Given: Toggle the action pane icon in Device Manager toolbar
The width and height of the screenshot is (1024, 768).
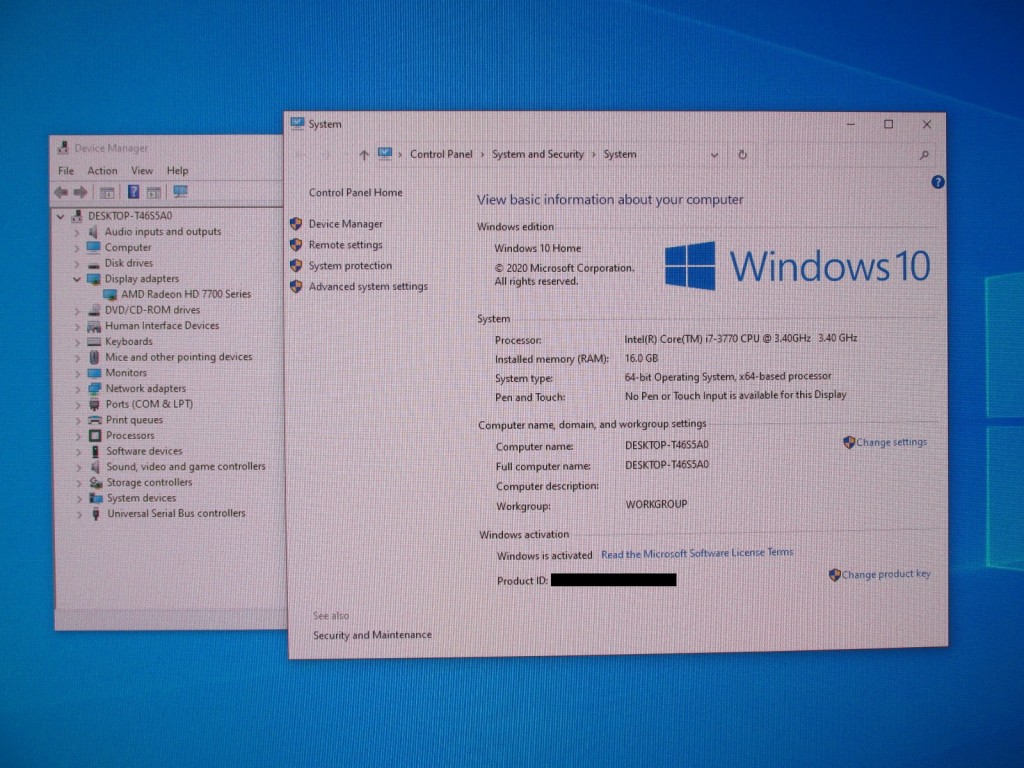Looking at the screenshot, I should coord(153,192).
